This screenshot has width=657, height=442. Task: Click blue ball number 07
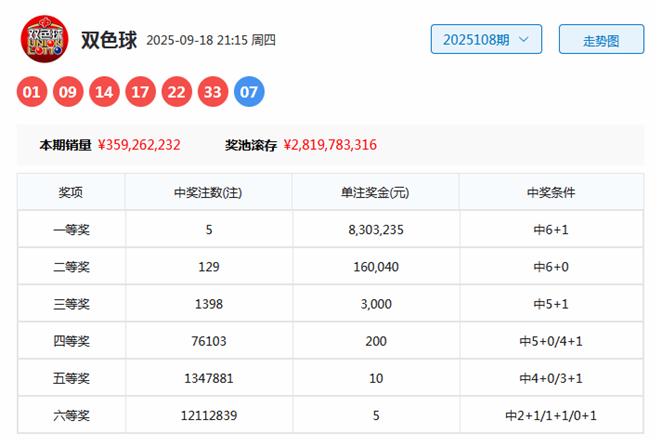(x=249, y=92)
